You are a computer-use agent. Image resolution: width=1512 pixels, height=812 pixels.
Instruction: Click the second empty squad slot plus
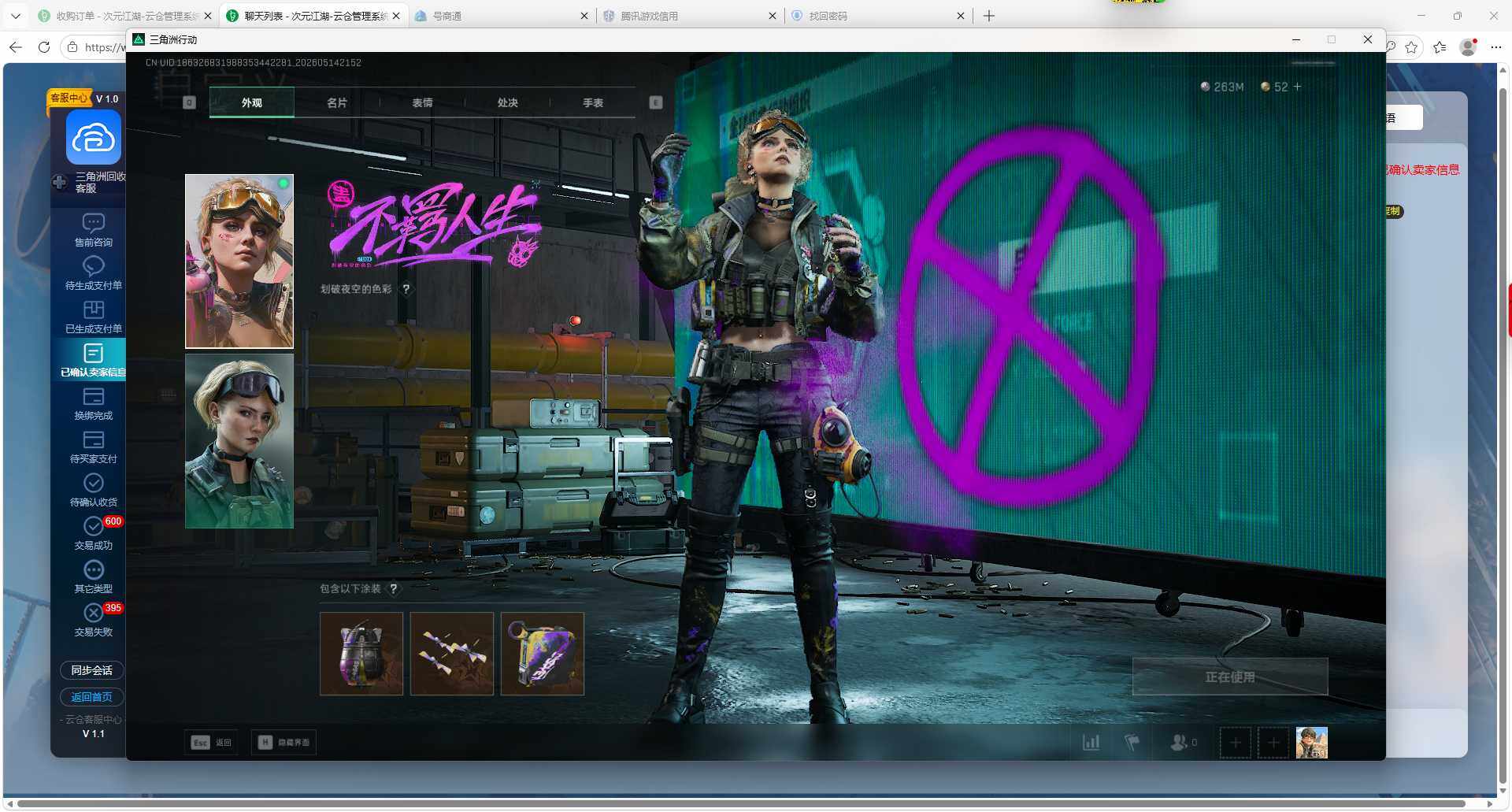point(1273,743)
